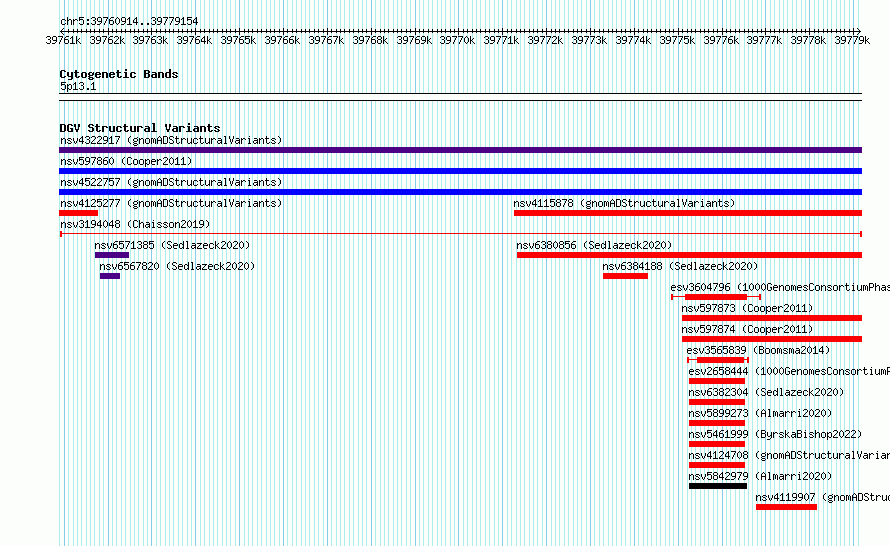Image resolution: width=890 pixels, height=546 pixels.
Task: Click the nsv4322917 gnomAD variant label
Action: pos(171,140)
